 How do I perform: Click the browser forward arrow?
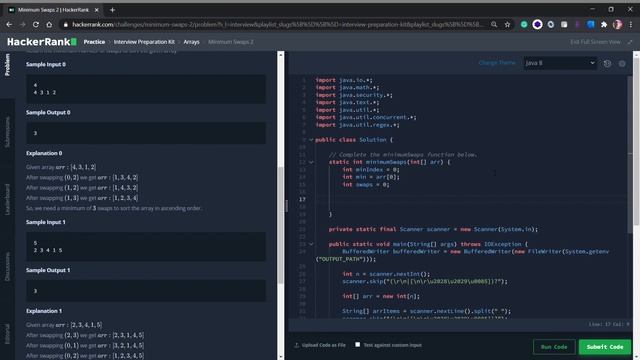[22, 24]
